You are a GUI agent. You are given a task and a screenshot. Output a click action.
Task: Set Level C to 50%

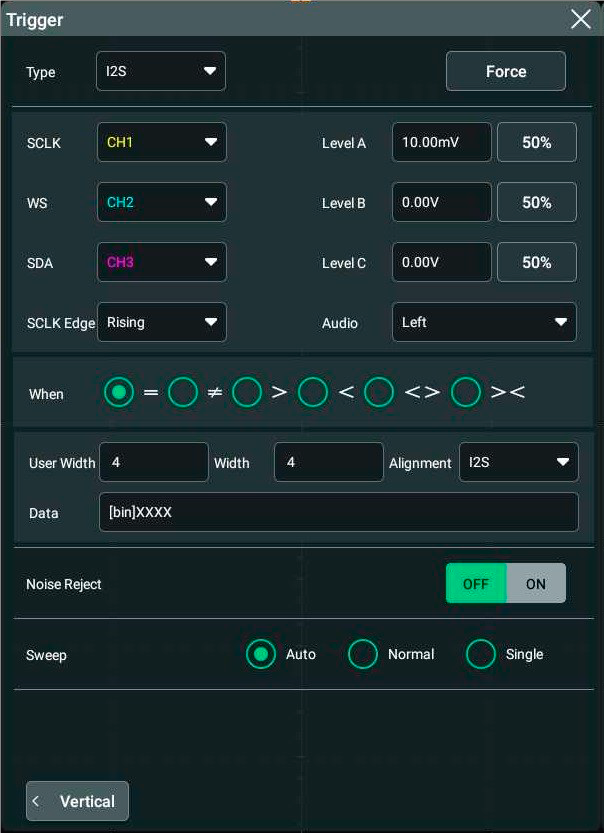[537, 262]
